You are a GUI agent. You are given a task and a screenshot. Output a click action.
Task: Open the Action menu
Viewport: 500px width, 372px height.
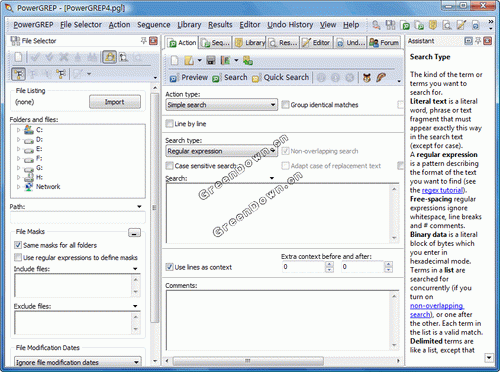click(x=119, y=25)
